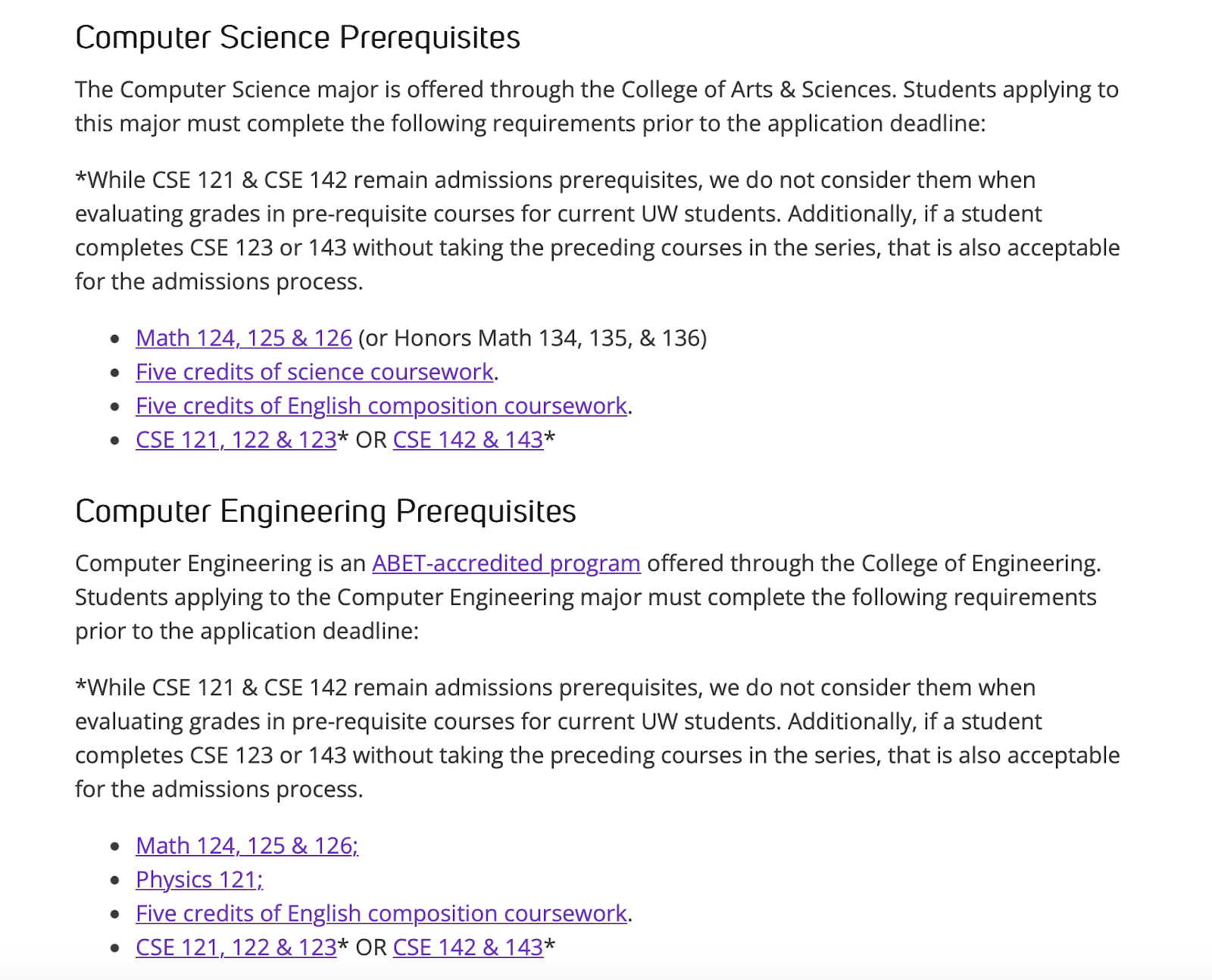
Task: Click the paragraph mentioning College of Engineering
Action: click(x=588, y=598)
